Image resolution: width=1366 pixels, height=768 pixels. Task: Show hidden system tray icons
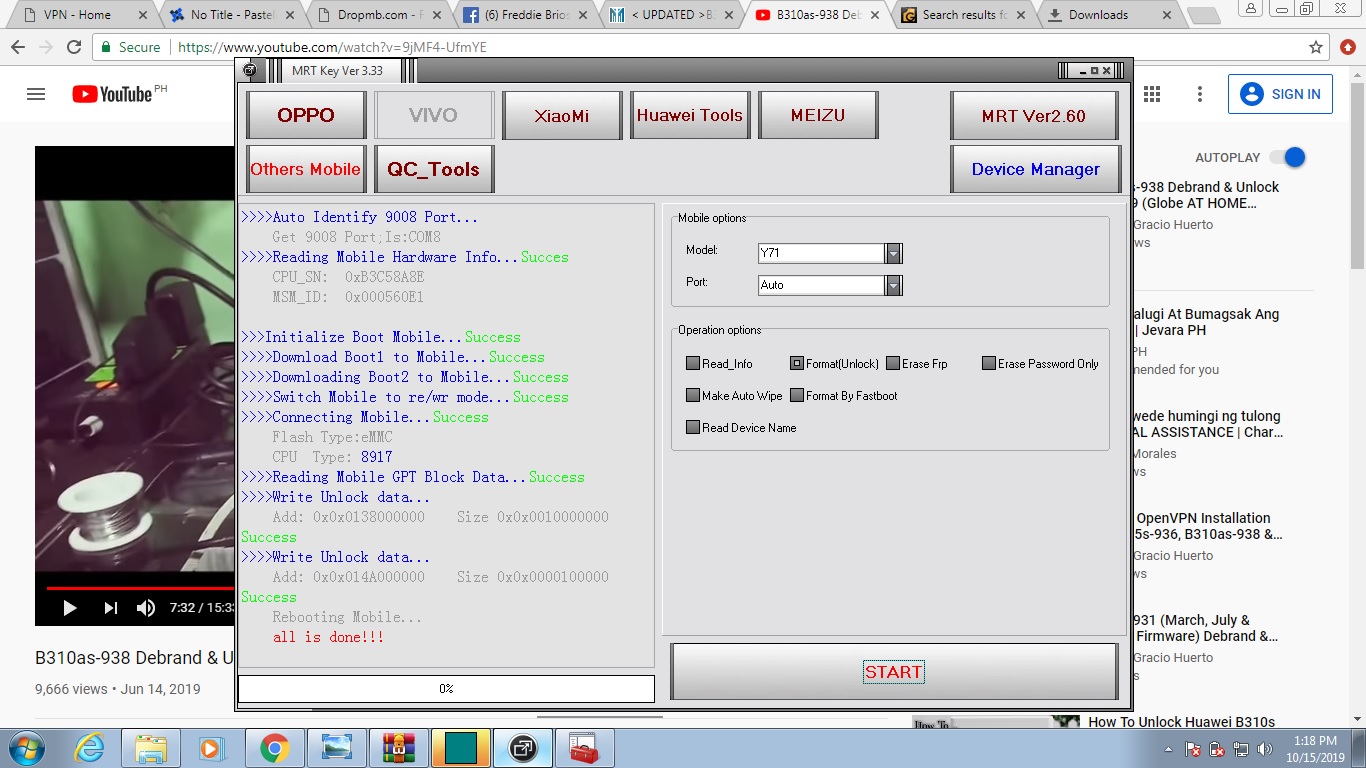click(x=1169, y=749)
